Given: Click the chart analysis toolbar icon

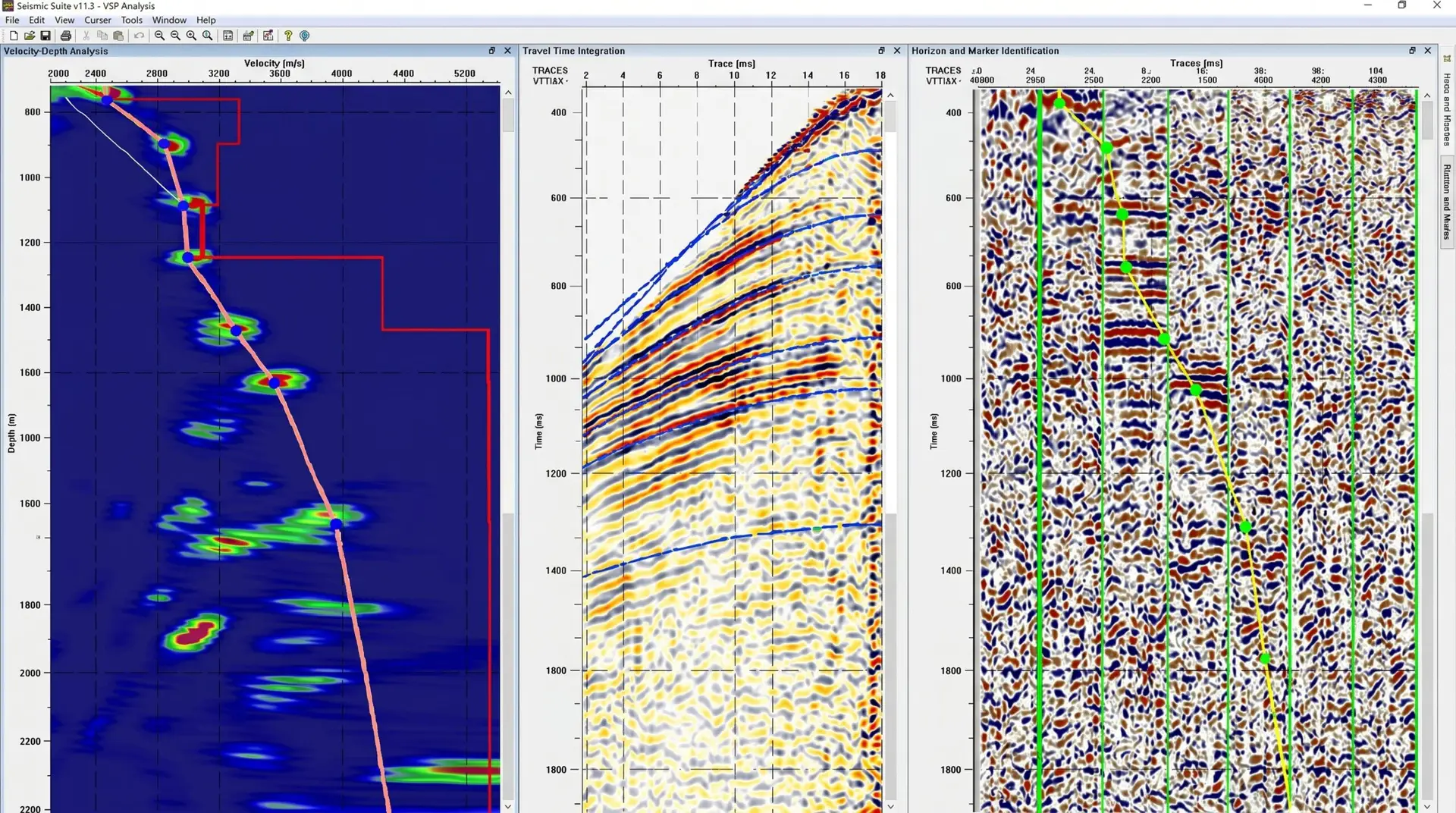Looking at the screenshot, I should pyautogui.click(x=268, y=36).
